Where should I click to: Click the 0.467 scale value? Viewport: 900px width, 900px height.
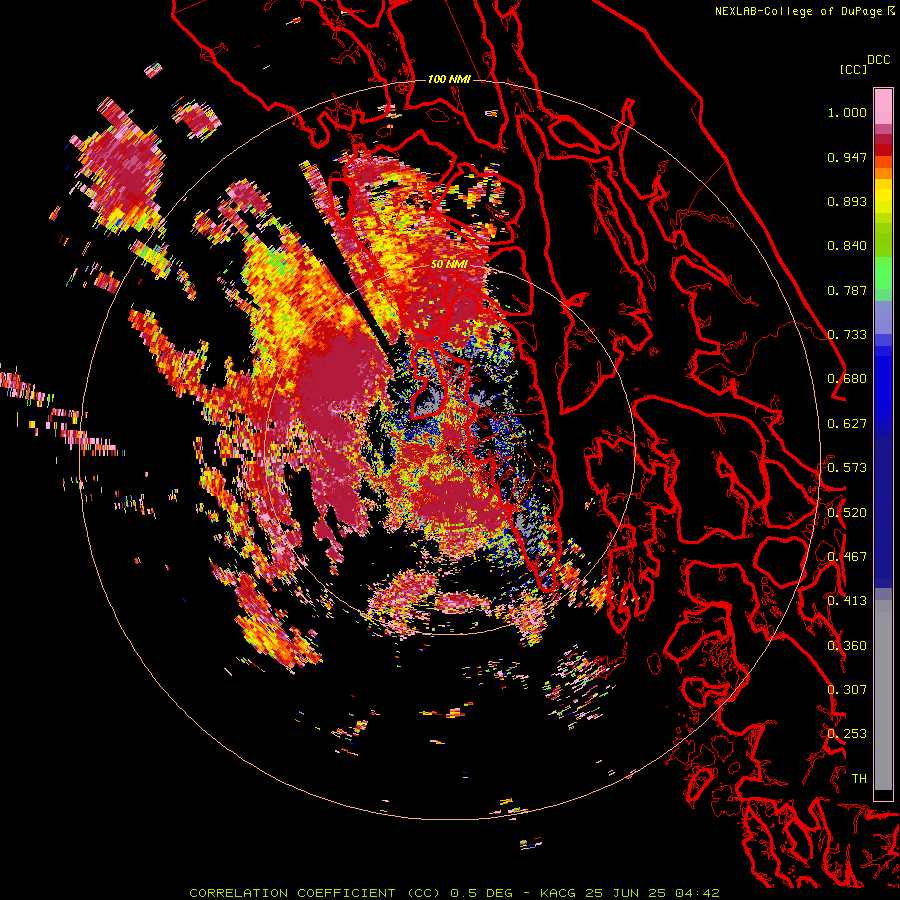coord(847,557)
